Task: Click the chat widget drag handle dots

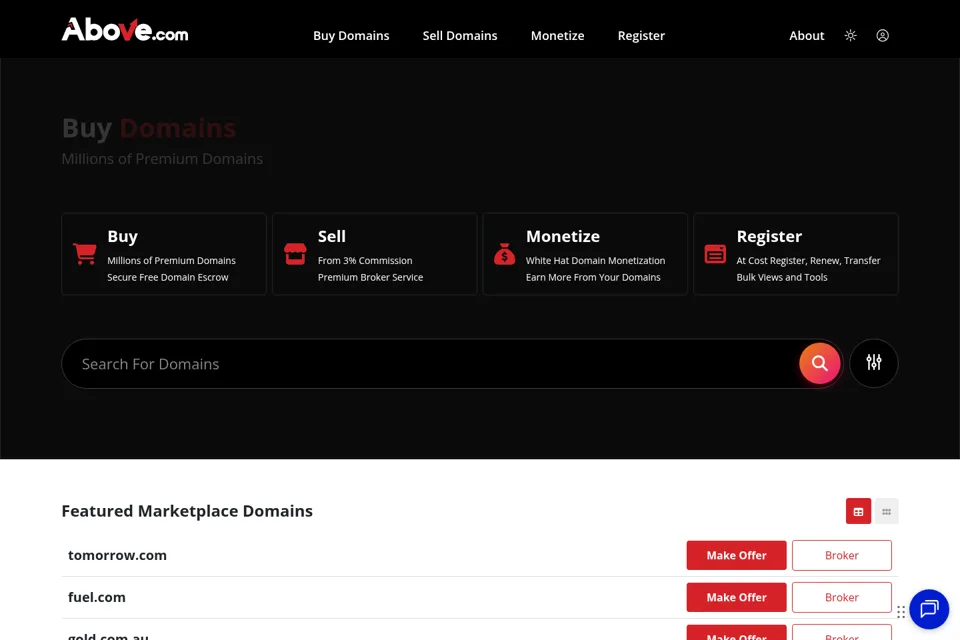Action: [901, 612]
